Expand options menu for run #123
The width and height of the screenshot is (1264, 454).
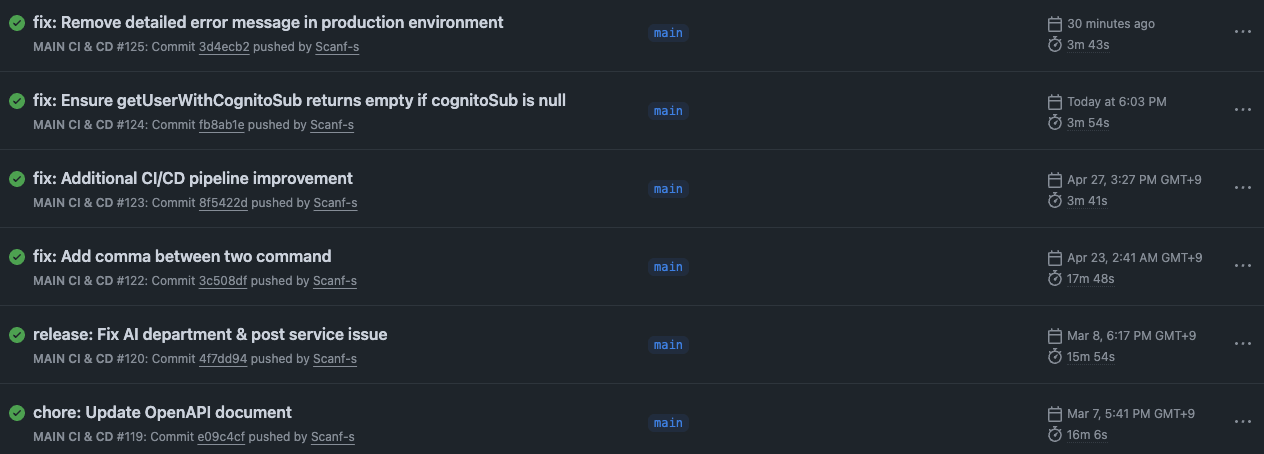1242,188
